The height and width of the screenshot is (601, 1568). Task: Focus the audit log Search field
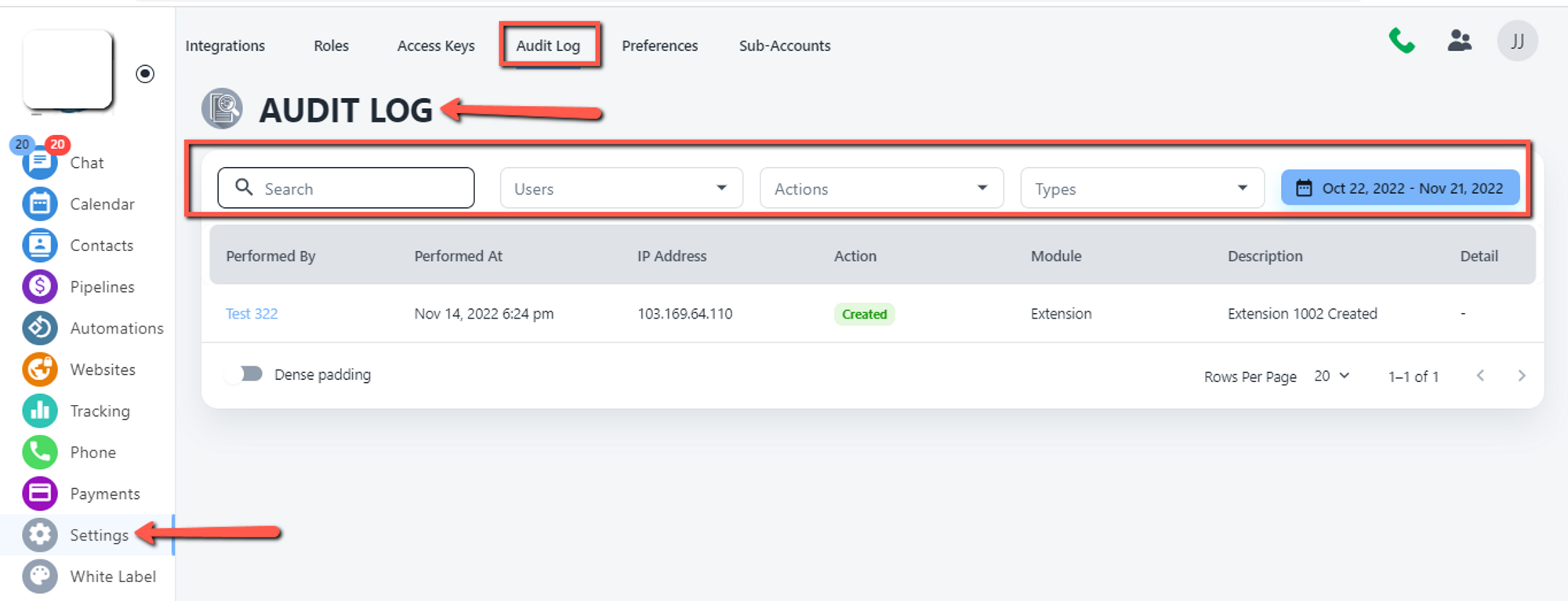point(347,188)
